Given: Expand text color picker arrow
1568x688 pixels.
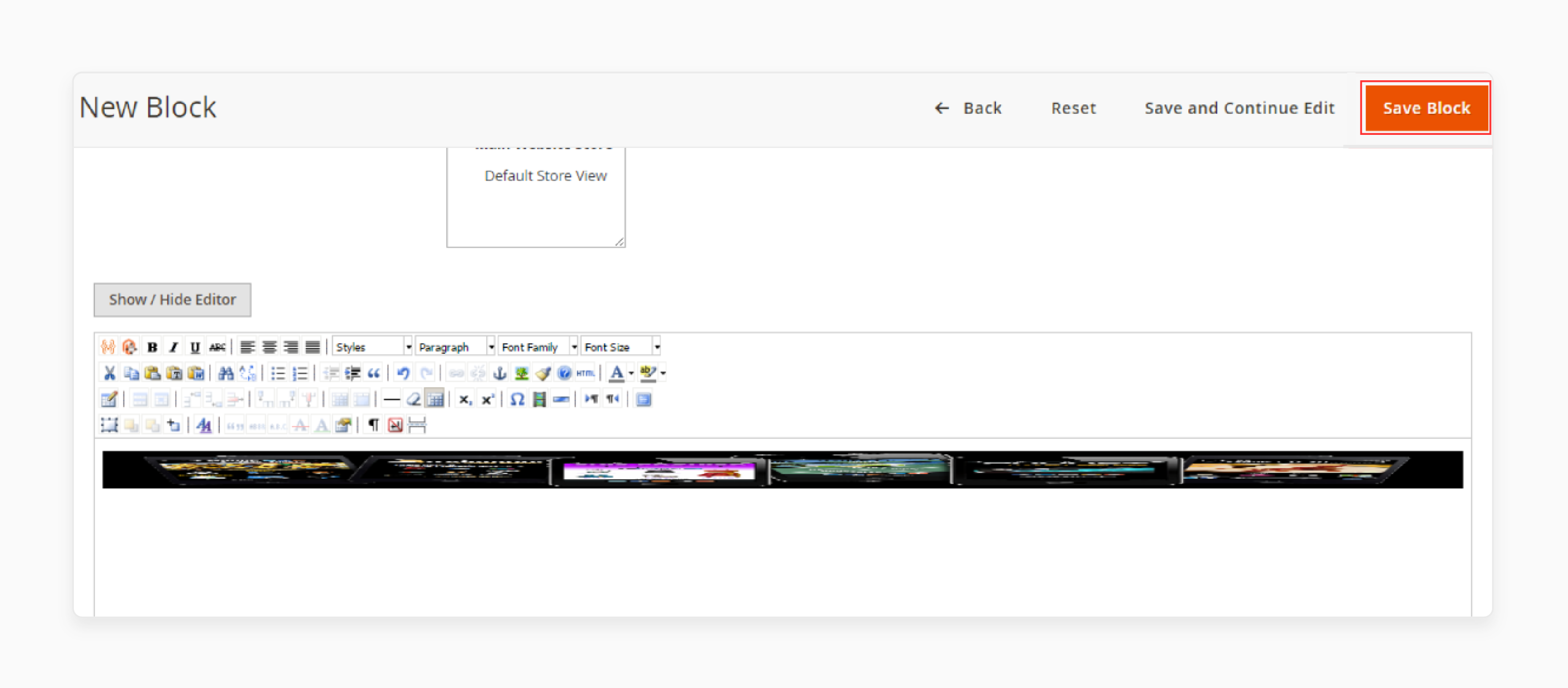Looking at the screenshot, I should pyautogui.click(x=631, y=372).
